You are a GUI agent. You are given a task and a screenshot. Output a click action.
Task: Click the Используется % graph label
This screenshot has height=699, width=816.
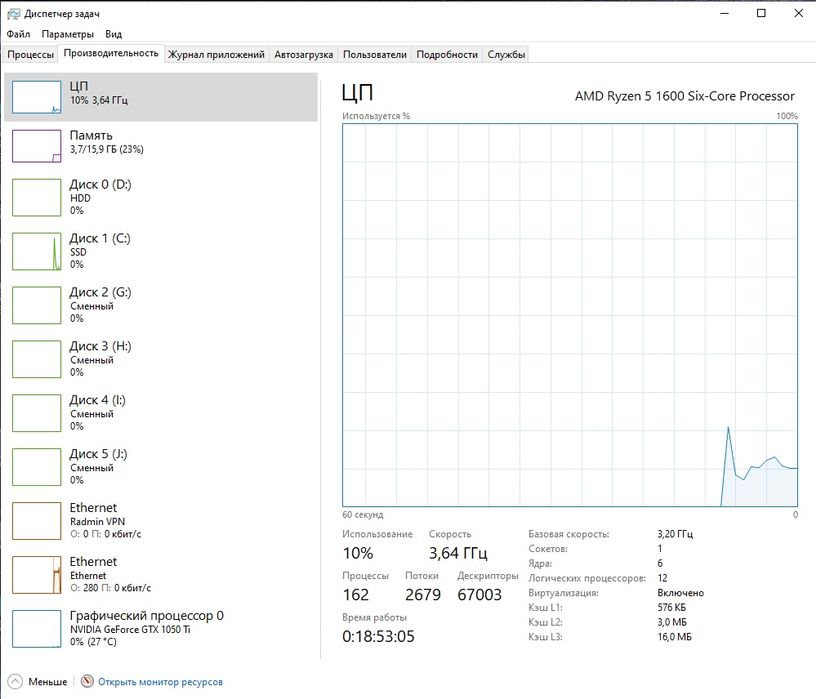pos(376,116)
